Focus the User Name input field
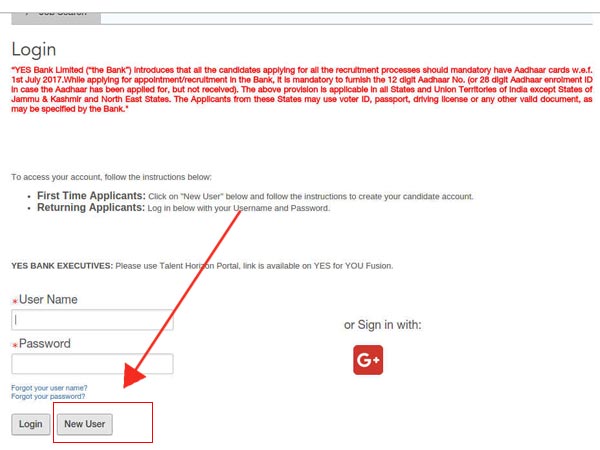 click(x=92, y=320)
